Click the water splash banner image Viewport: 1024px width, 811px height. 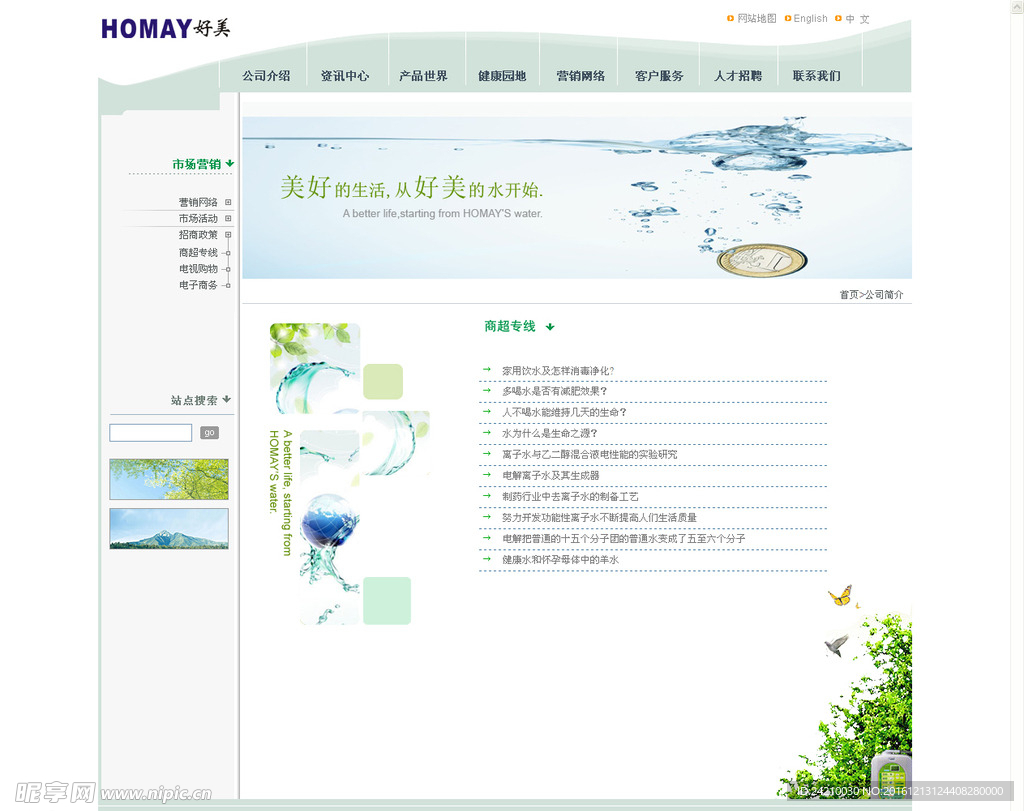point(577,198)
